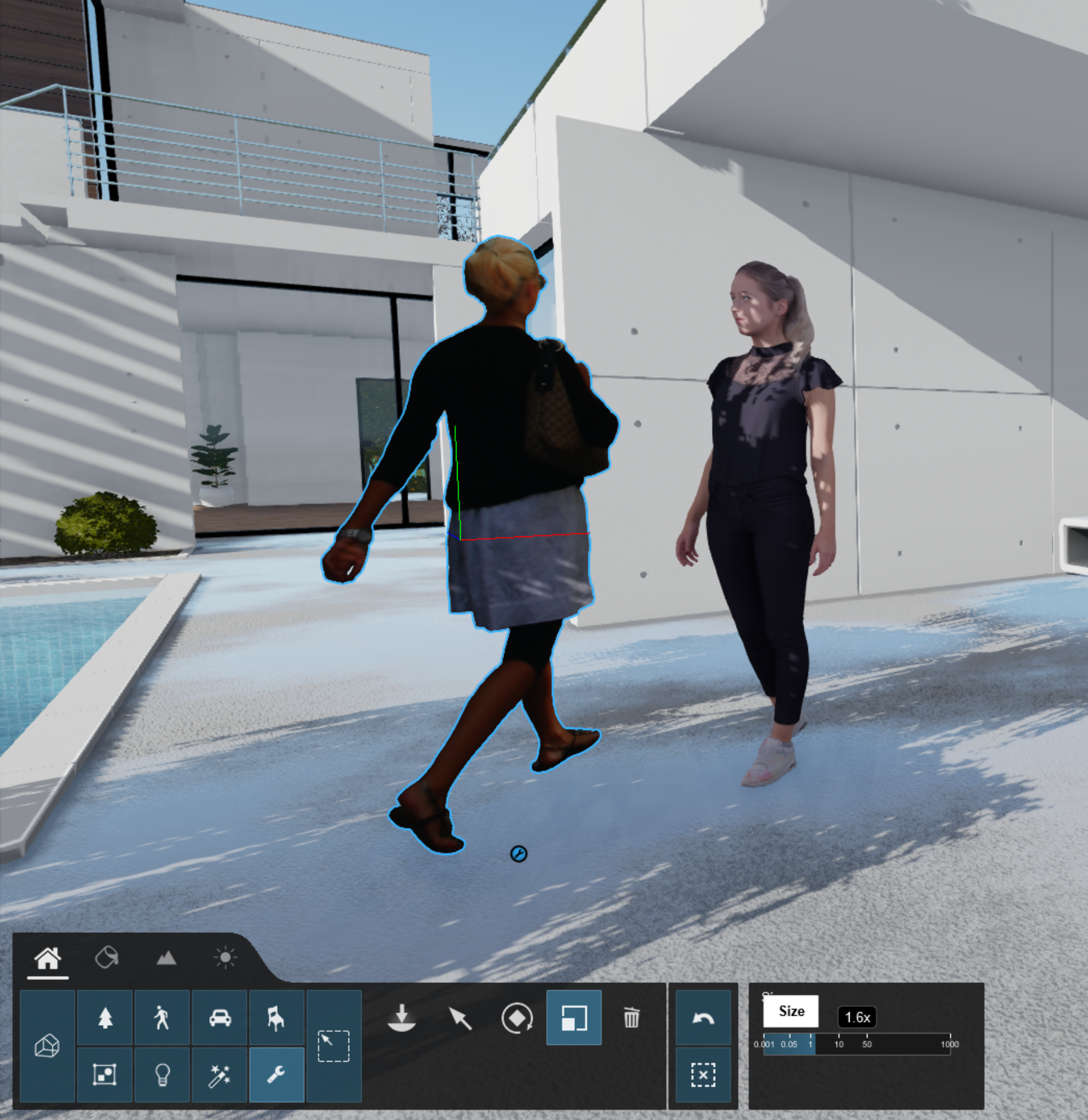Select the People and Animals category

point(161,1018)
